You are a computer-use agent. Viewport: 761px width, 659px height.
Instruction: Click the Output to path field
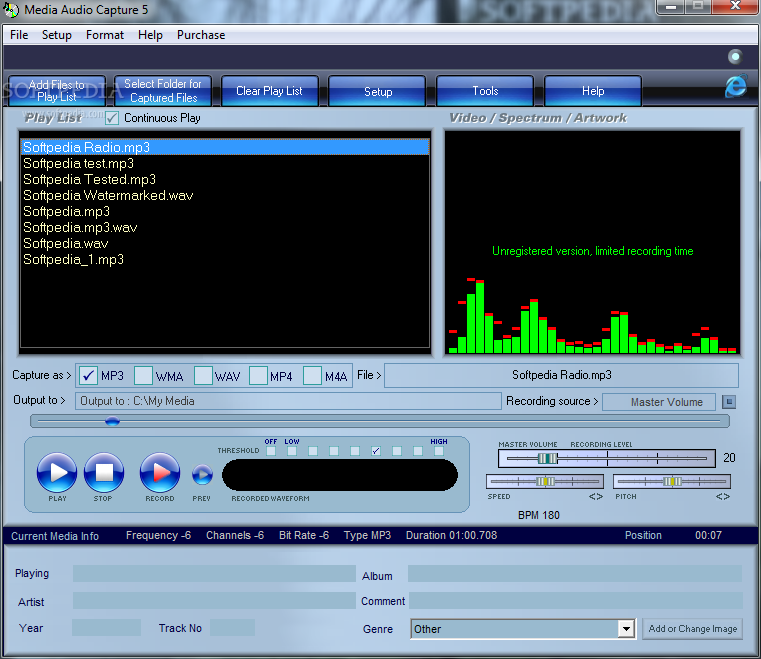click(288, 401)
